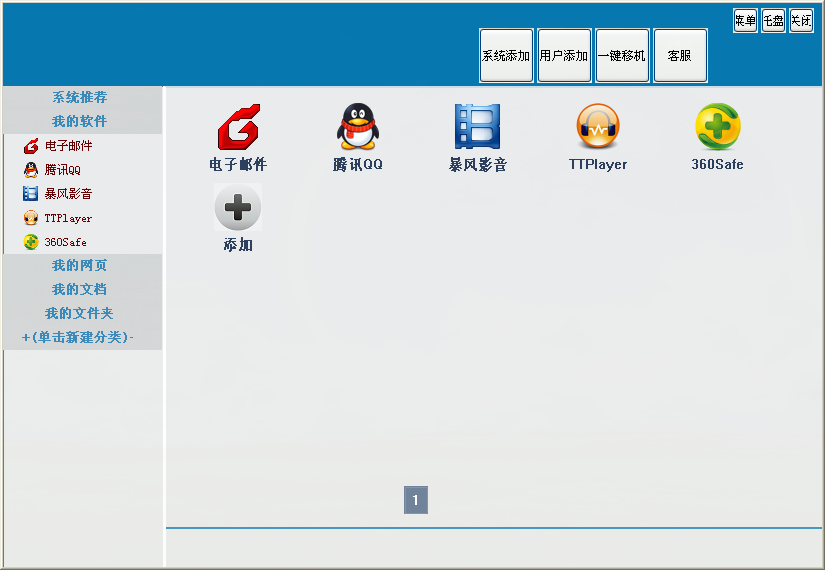Go to page 1 in pagination
This screenshot has width=825, height=570.
(x=416, y=500)
